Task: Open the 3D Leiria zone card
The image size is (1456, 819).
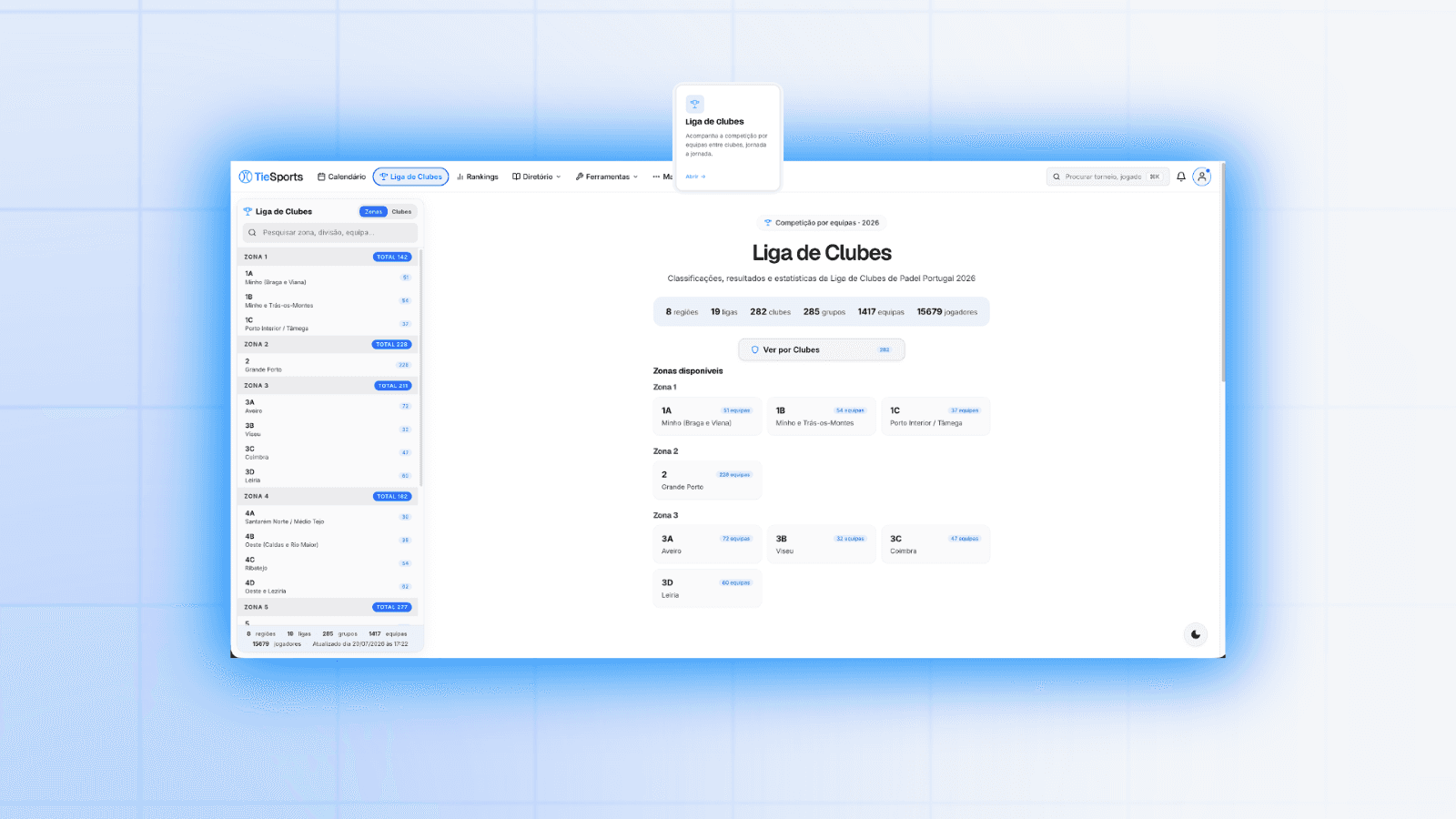Action: point(707,588)
